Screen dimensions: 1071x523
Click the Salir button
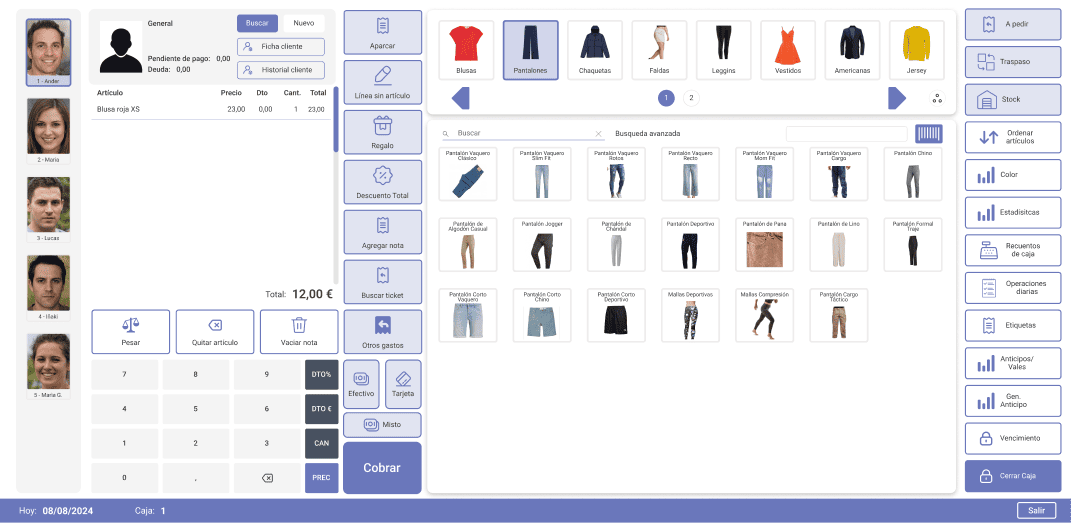point(1037,511)
